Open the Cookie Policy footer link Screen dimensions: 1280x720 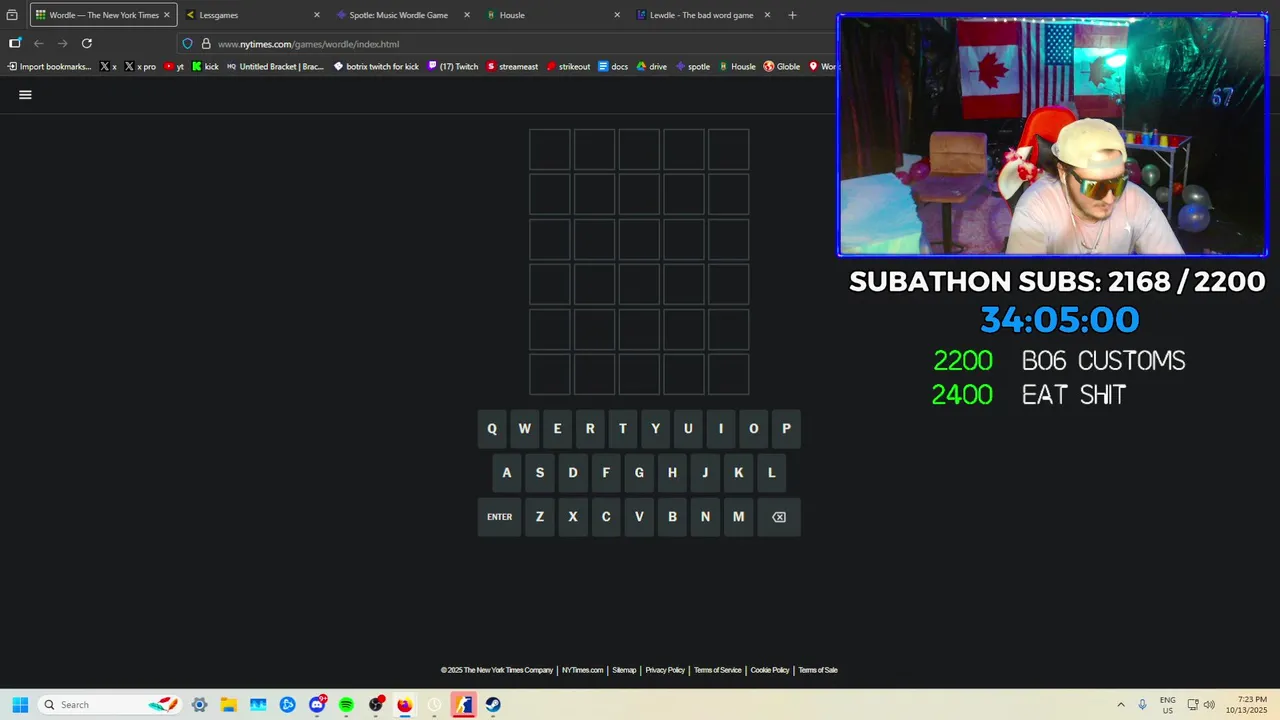click(770, 670)
